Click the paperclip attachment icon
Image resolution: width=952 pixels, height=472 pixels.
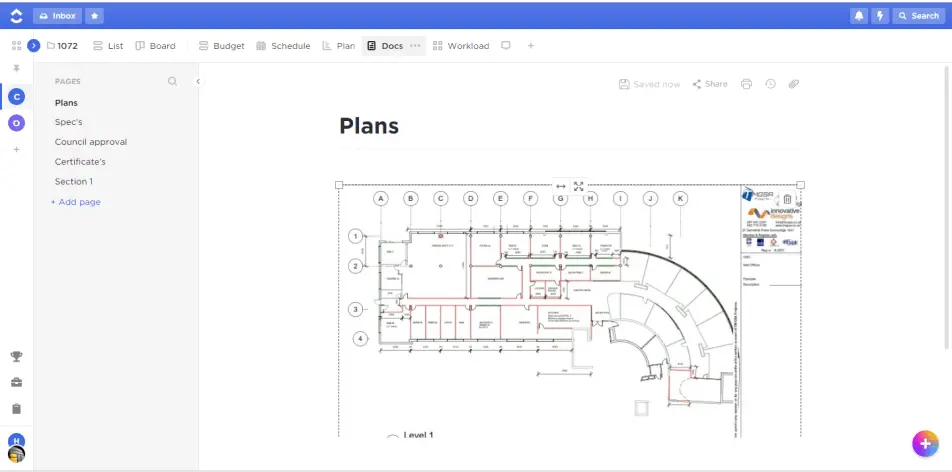pyautogui.click(x=794, y=84)
